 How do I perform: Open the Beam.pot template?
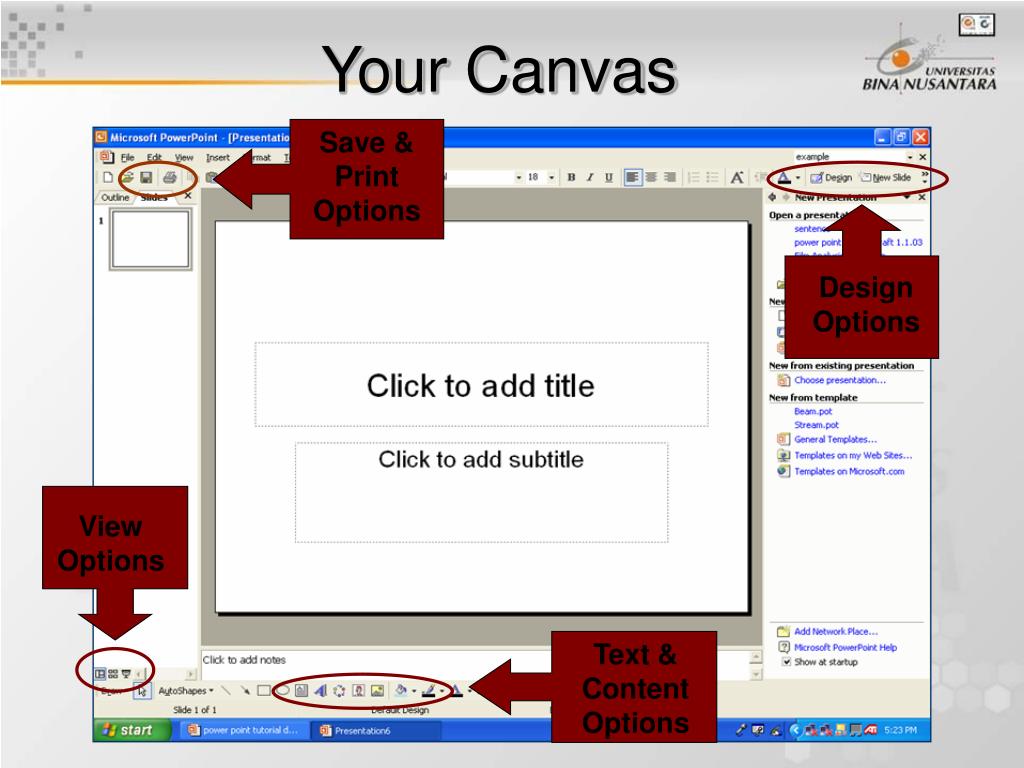click(x=813, y=411)
